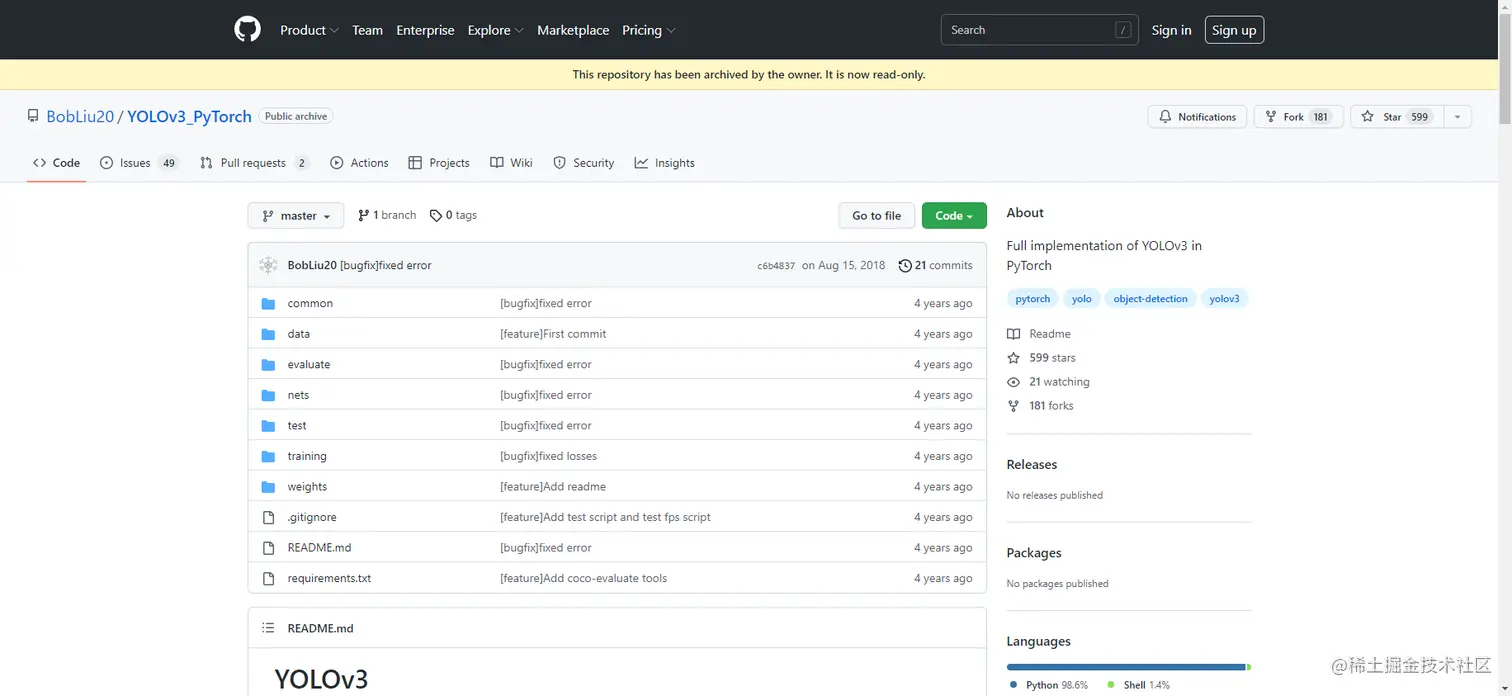Viewport: 1512px width, 696px height.
Task: Click the README table of contents icon
Action: coord(268,628)
